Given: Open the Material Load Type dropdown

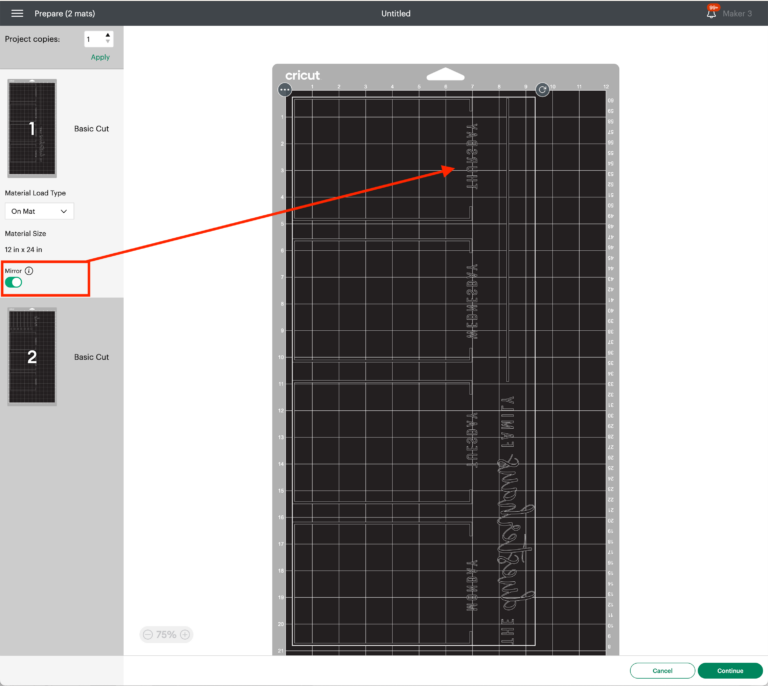Looking at the screenshot, I should [x=39, y=212].
